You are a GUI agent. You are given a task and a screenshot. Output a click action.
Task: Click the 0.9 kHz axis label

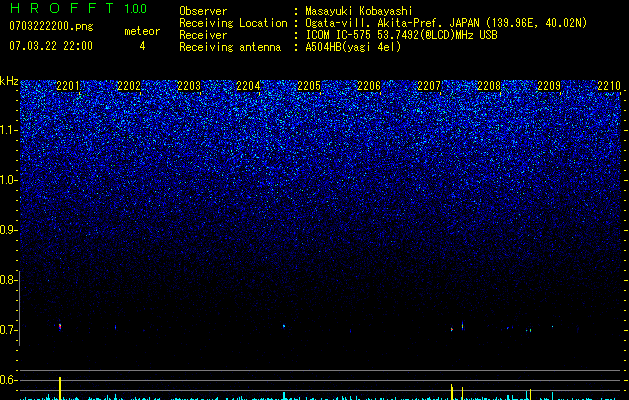(x=8, y=230)
